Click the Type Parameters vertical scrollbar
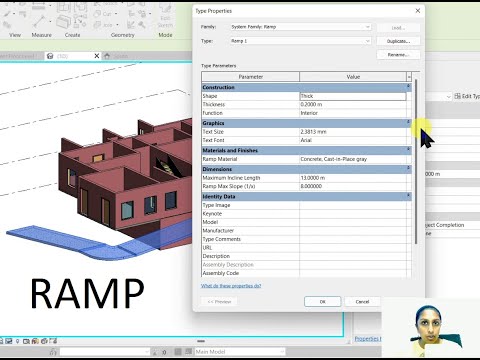Screen dimensions: 480x360 [x=416, y=161]
